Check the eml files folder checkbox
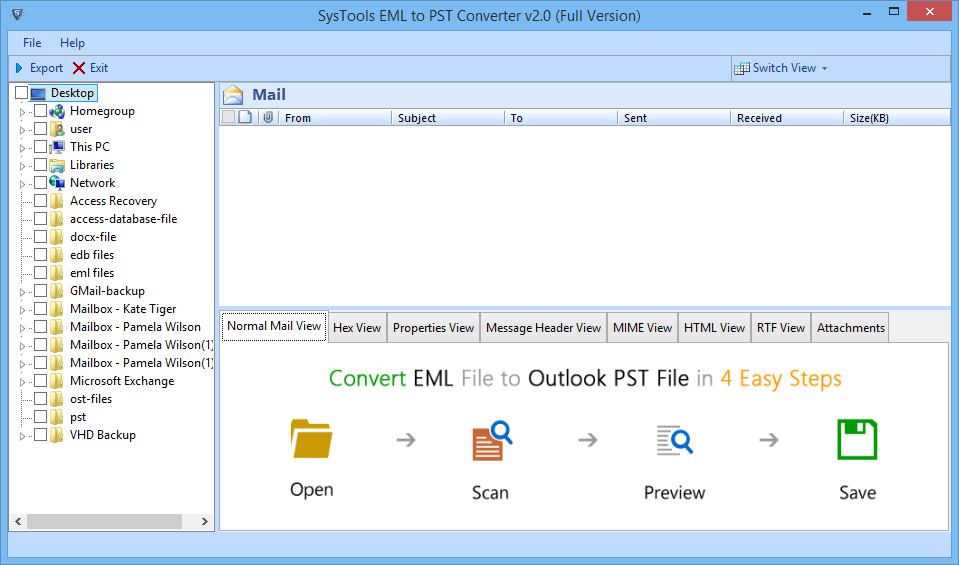The image size is (959, 565). point(40,273)
